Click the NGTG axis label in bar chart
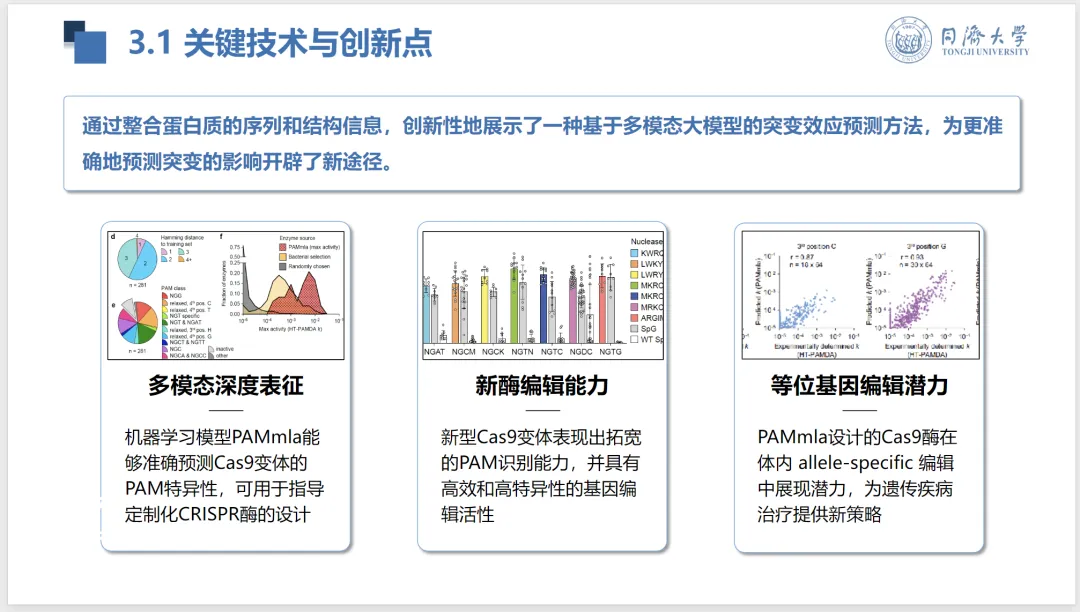 point(610,352)
